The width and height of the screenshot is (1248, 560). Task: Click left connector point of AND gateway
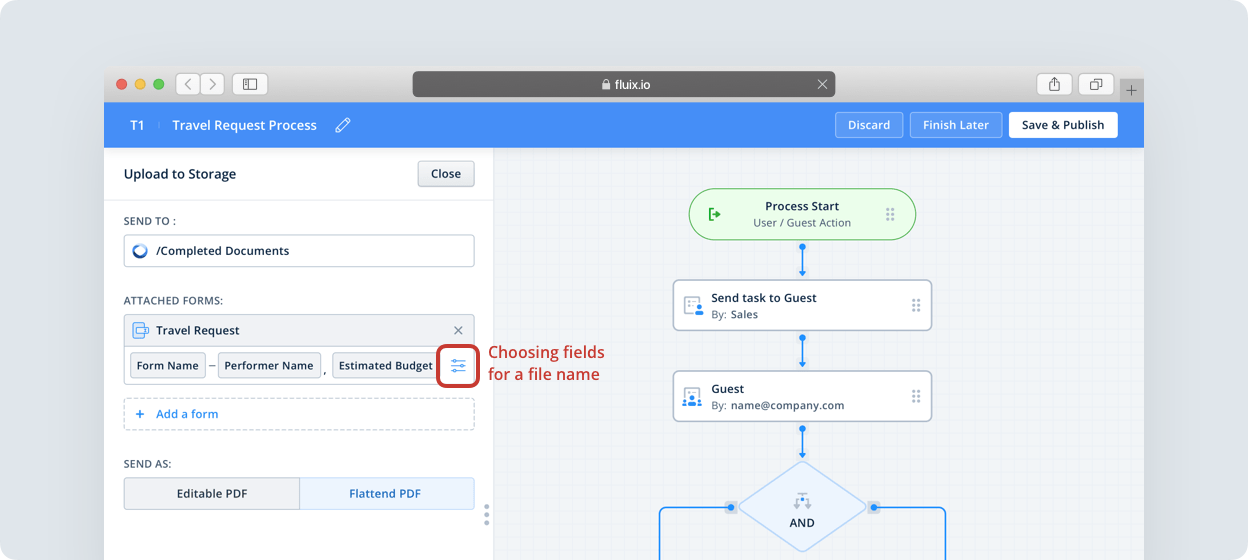731,507
